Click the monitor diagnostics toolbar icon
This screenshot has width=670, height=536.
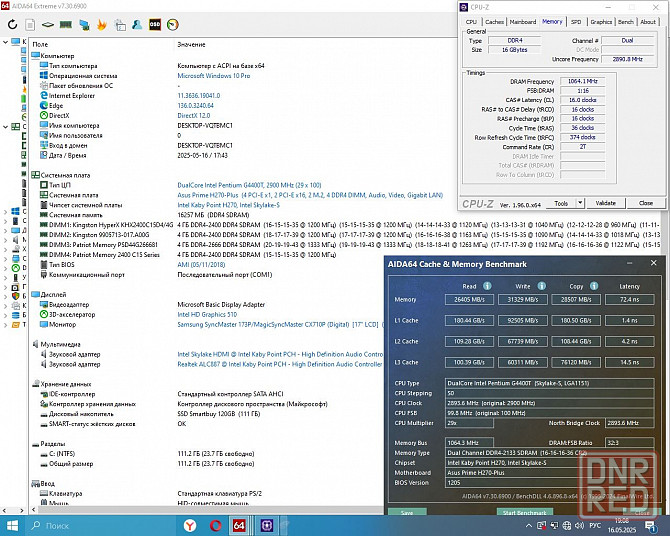tap(84, 25)
